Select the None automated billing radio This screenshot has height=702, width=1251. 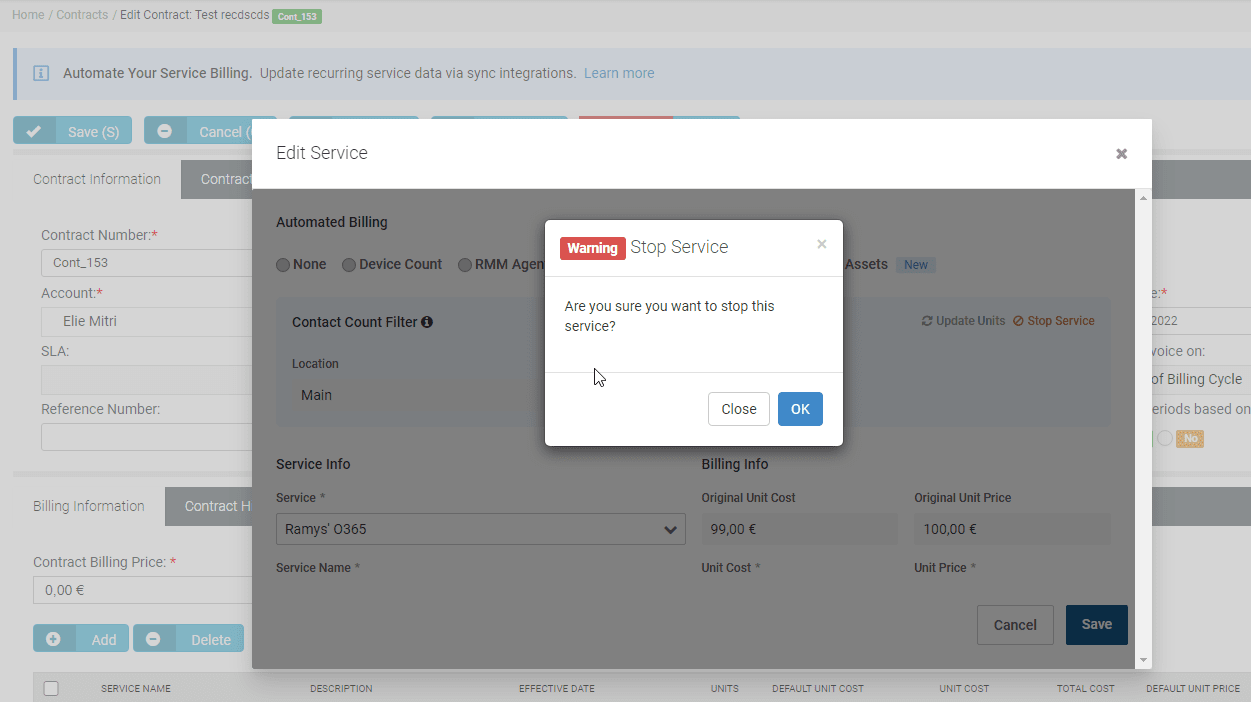coord(283,265)
